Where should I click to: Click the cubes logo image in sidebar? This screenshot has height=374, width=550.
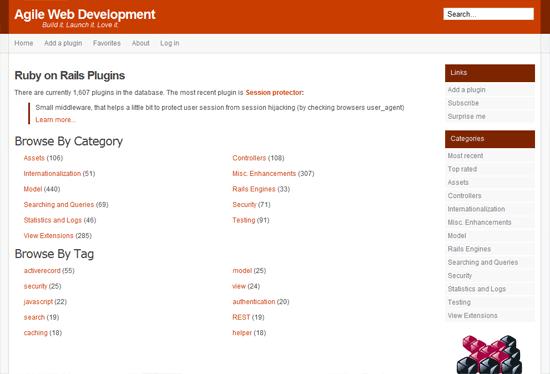point(489,355)
